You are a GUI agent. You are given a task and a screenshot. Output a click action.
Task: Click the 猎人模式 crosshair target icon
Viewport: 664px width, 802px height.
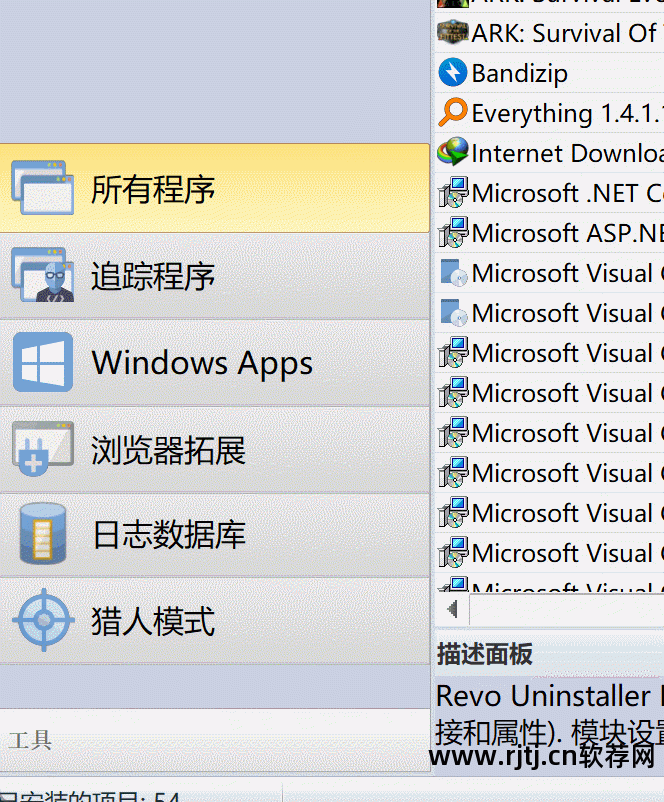point(43,620)
